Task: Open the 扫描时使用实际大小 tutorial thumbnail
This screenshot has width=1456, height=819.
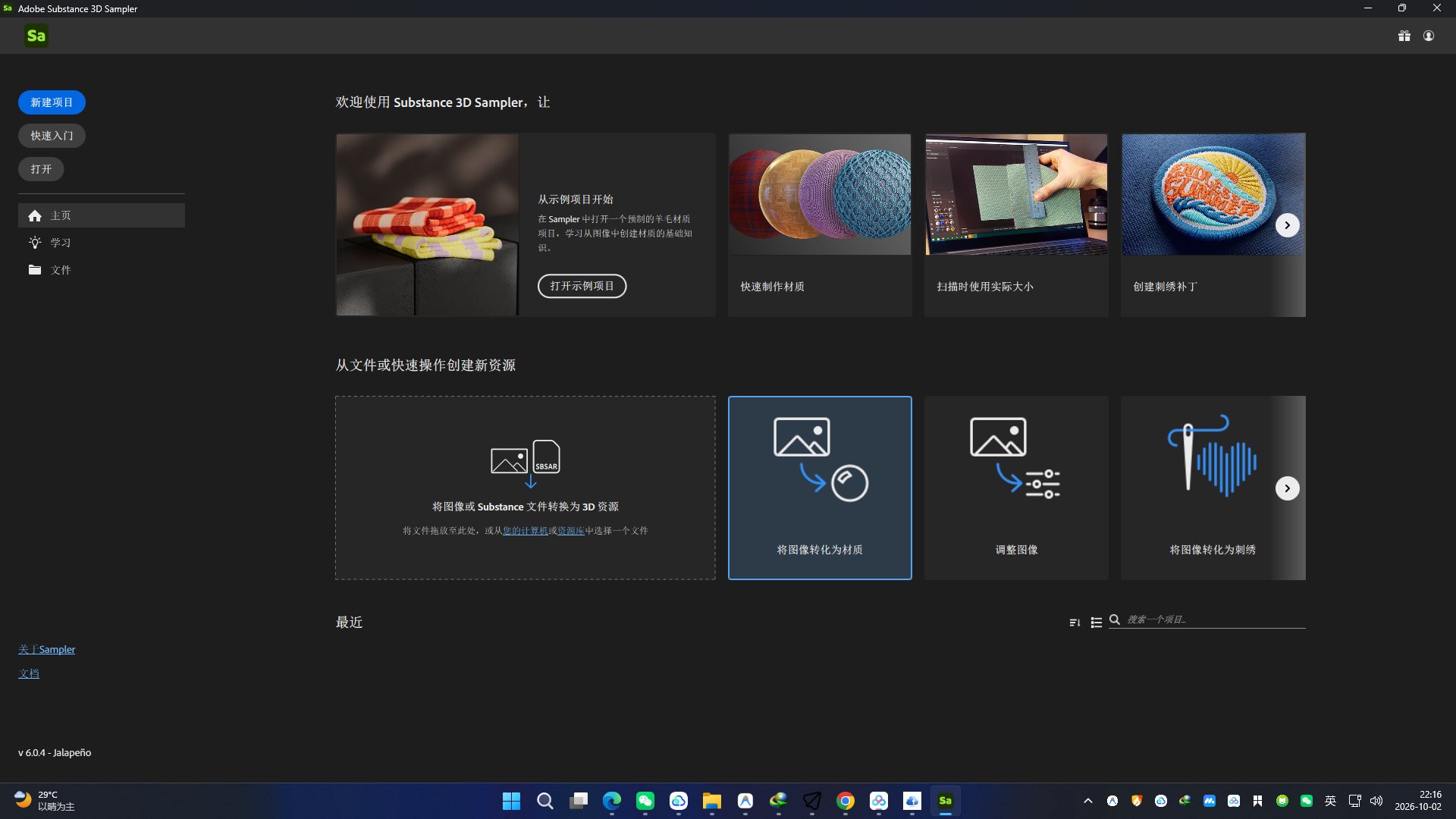Action: 1016,195
